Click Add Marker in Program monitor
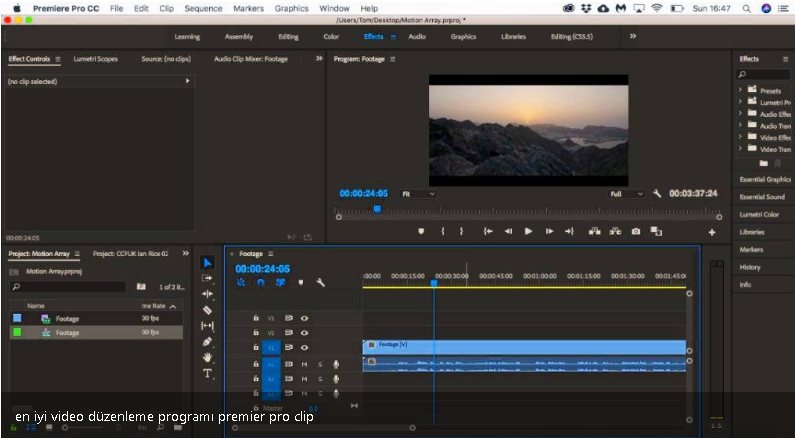The width and height of the screenshot is (796, 438). point(421,231)
